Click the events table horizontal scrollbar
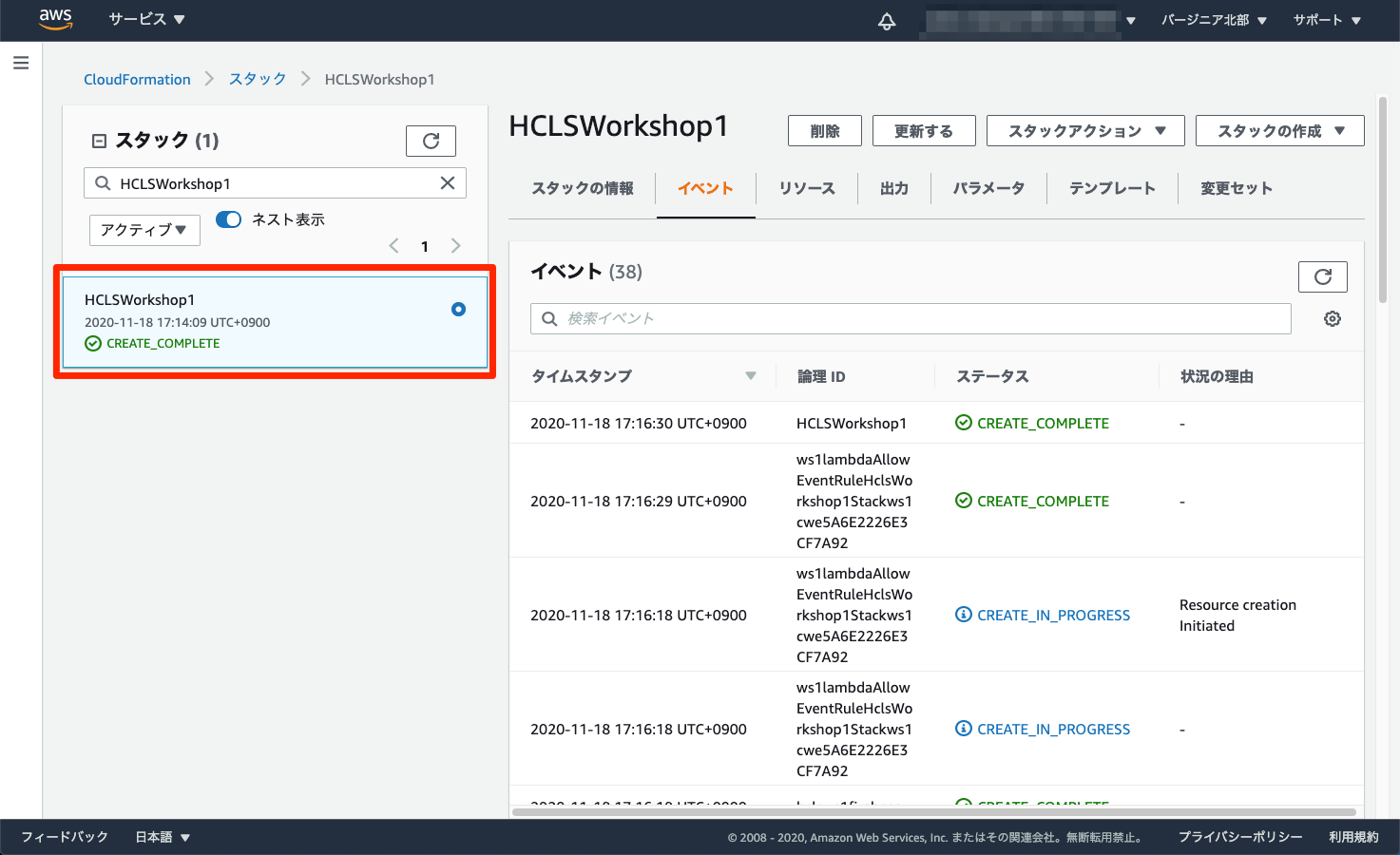The height and width of the screenshot is (855, 1400). (x=933, y=812)
